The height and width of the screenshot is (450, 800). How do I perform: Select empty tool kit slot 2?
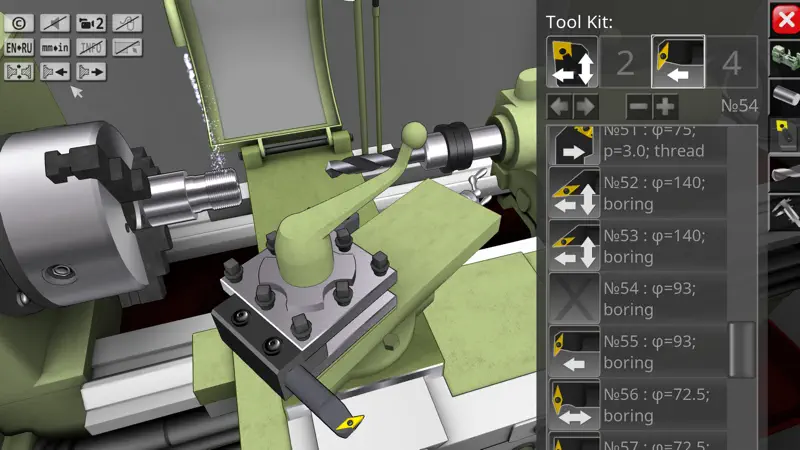(x=626, y=62)
